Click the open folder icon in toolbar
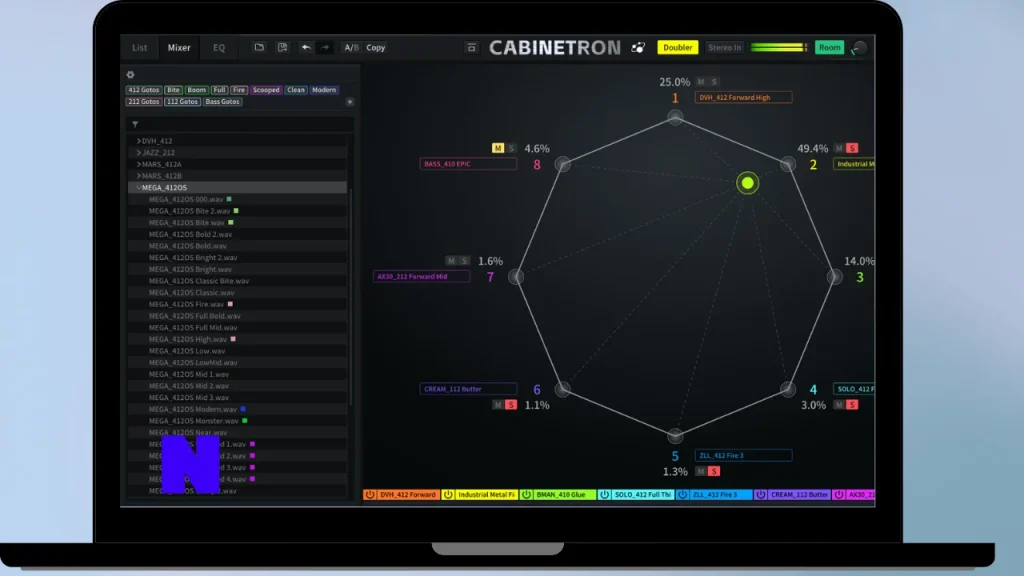 (x=259, y=48)
